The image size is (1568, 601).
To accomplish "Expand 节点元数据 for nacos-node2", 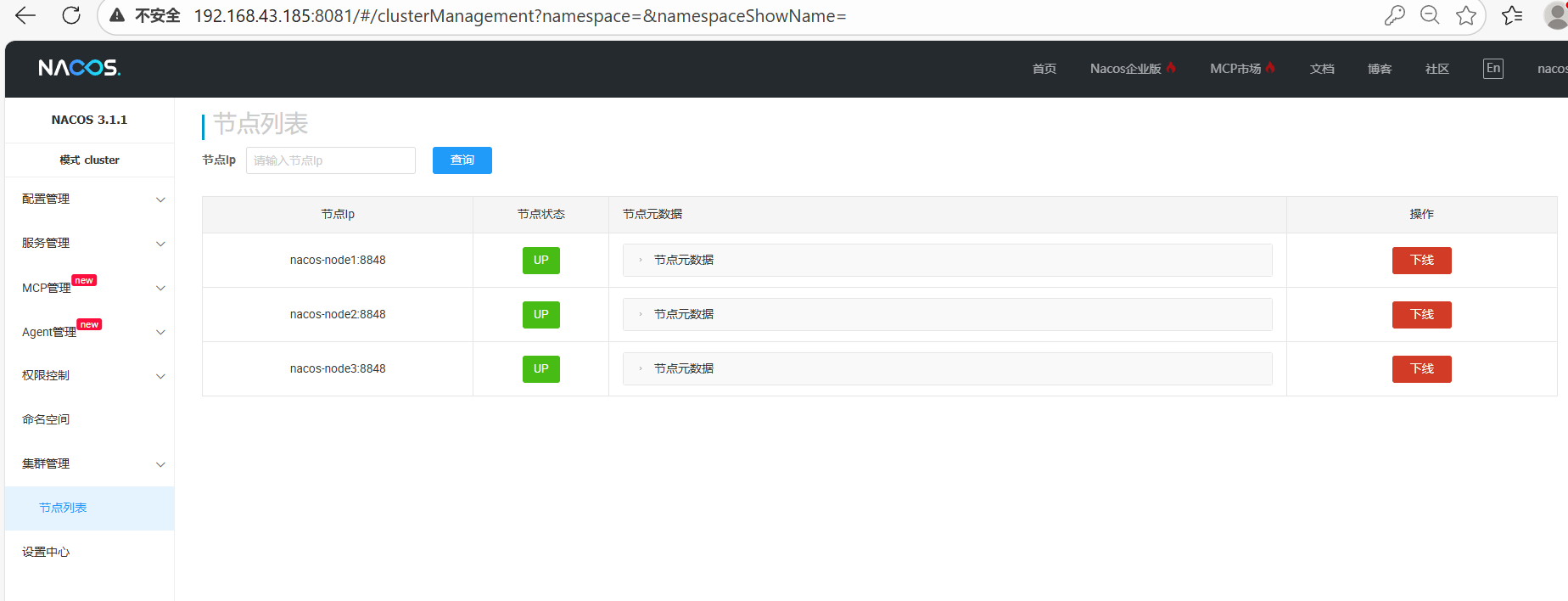I will (x=948, y=314).
